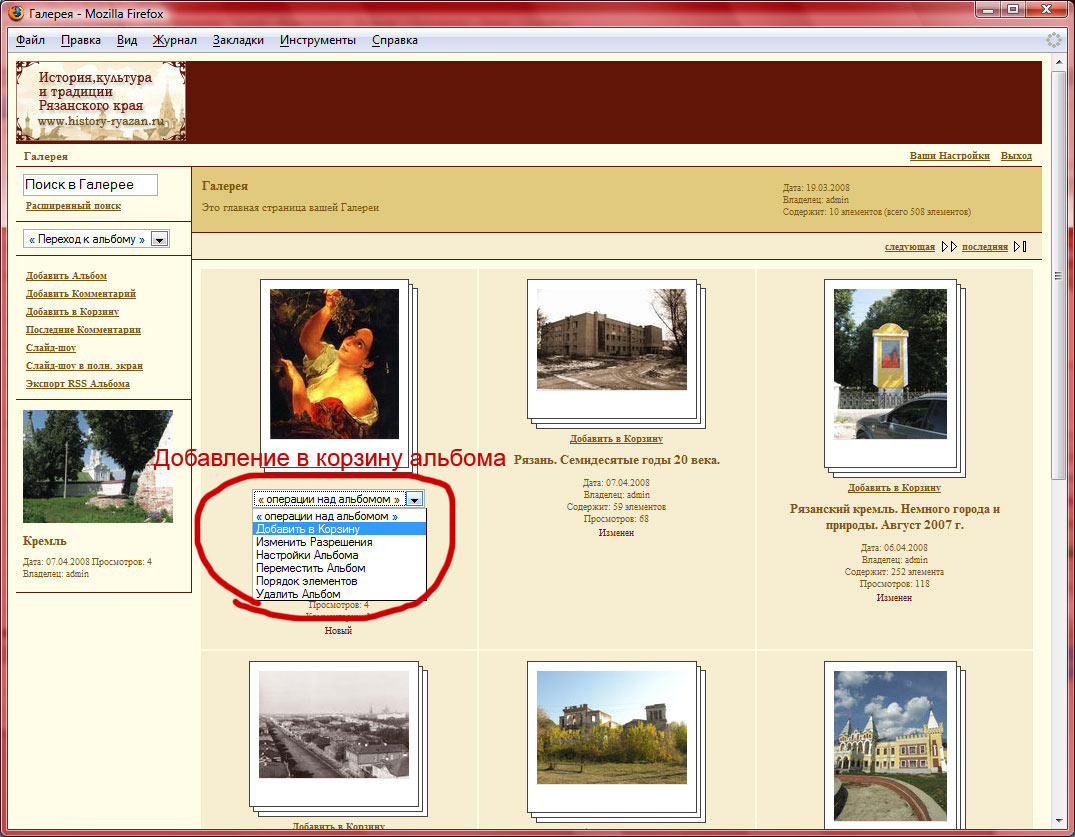Open the Закладки menu
The image size is (1075, 837).
point(238,40)
